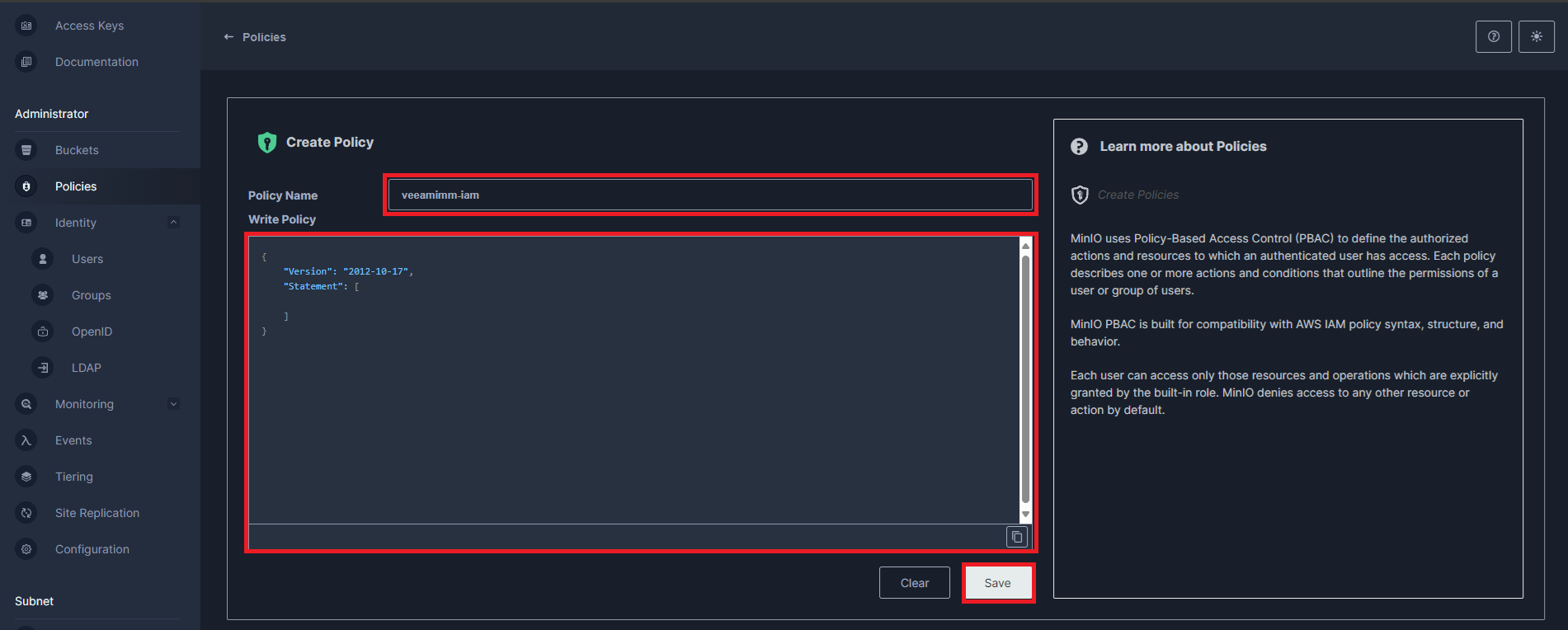Click the Create Policies shield icon
The height and width of the screenshot is (630, 1568).
tap(1080, 195)
